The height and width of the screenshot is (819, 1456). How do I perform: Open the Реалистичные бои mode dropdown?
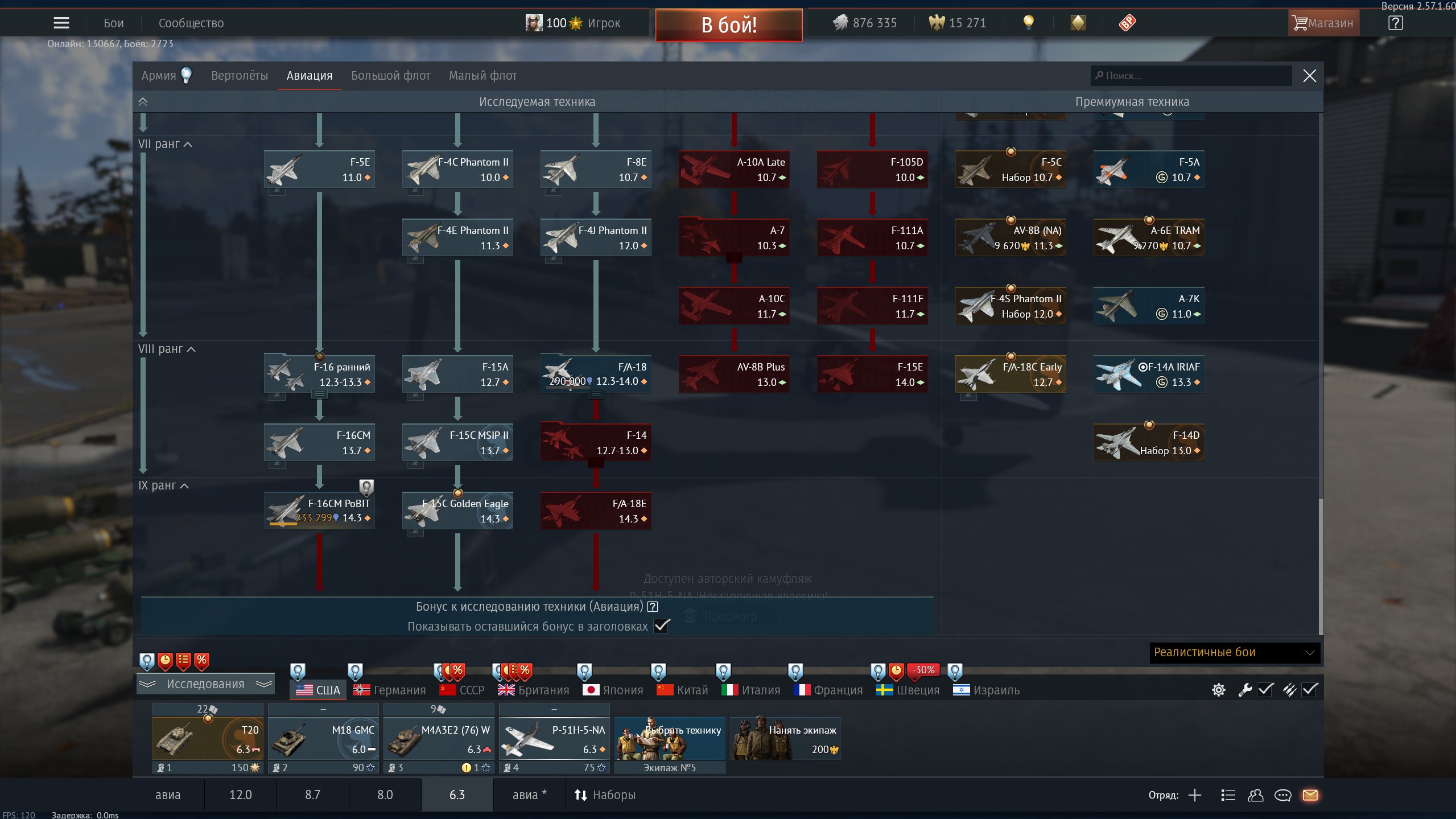1234,652
